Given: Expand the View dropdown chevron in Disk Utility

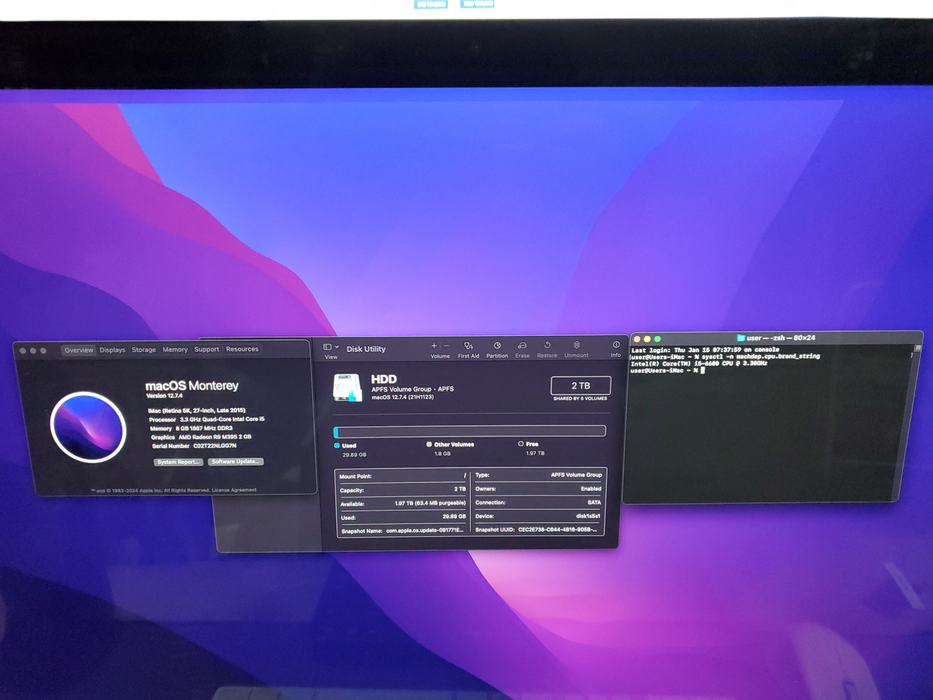Looking at the screenshot, I should click(337, 347).
